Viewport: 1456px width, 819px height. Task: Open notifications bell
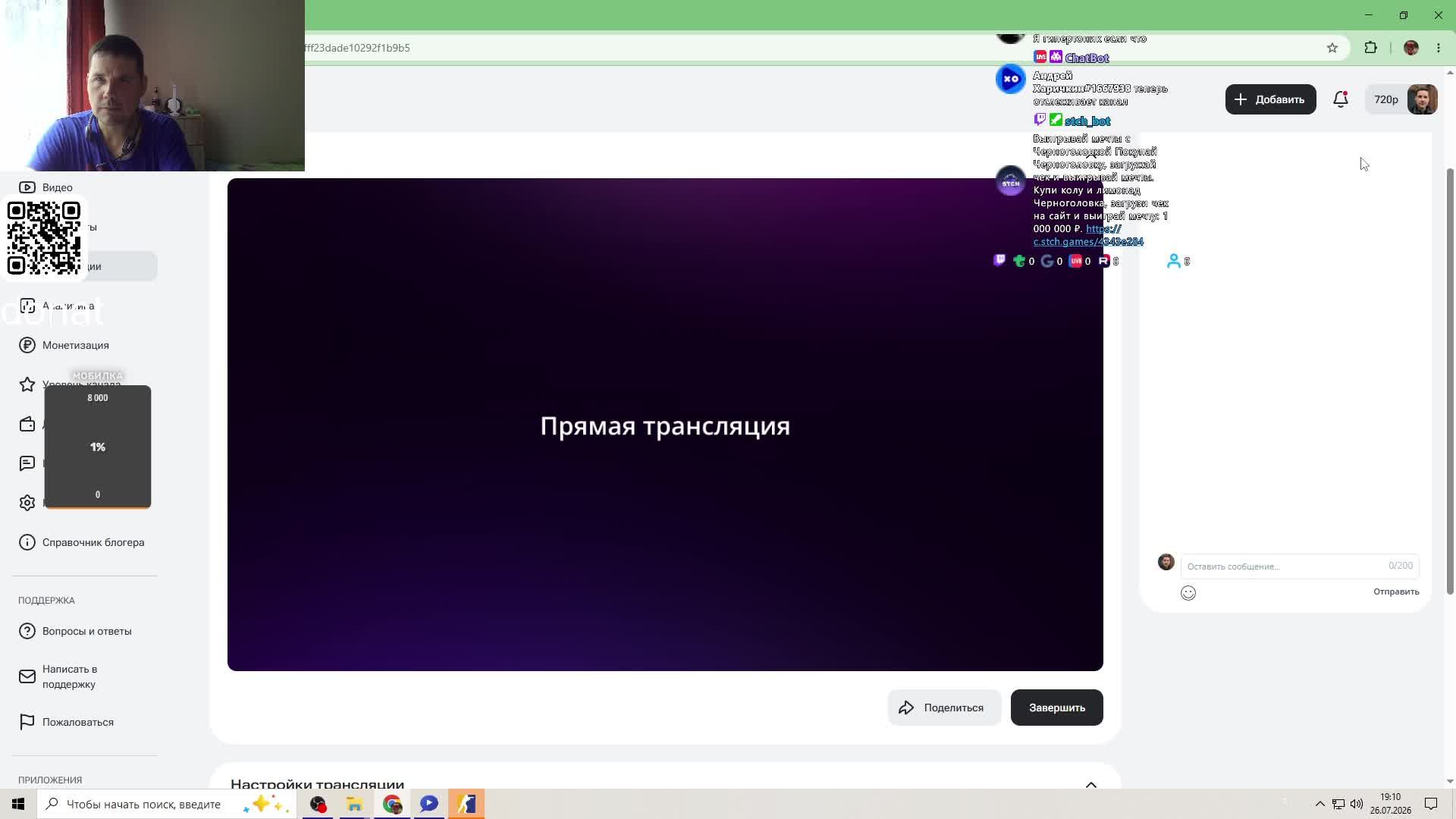click(x=1341, y=99)
